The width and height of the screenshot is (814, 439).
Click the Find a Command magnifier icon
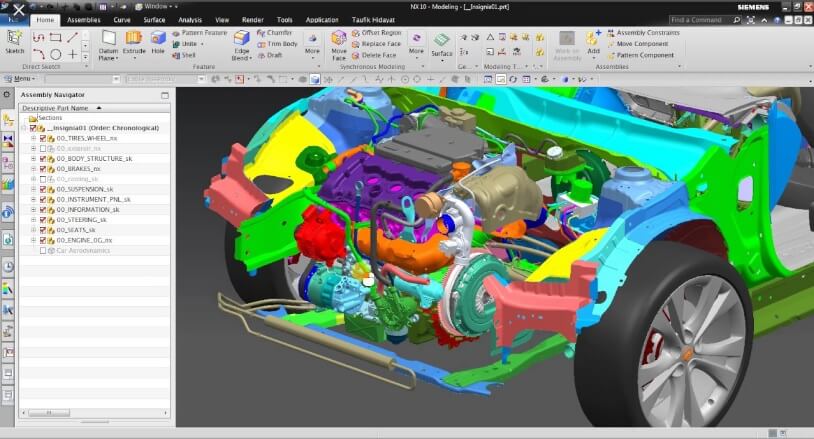(x=737, y=20)
